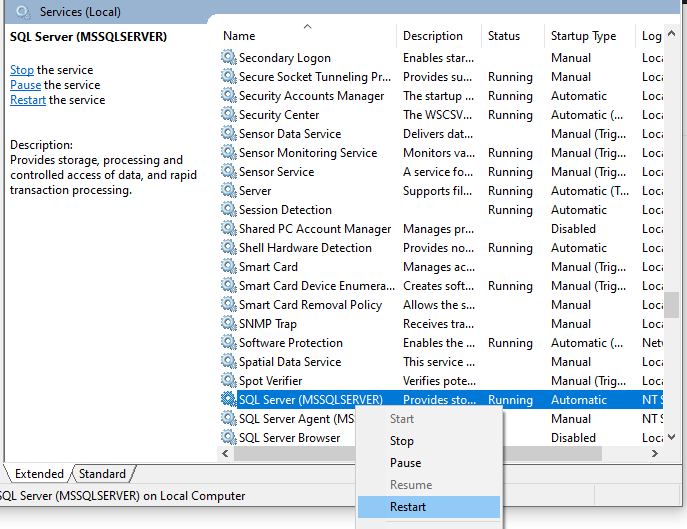Viewport: 687px width, 529px height.
Task: Click the Sensor Data Service gear icon
Action: tap(228, 133)
